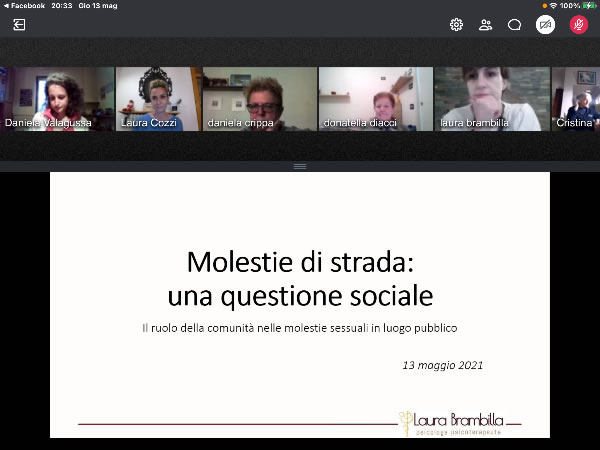600x450 pixels.
Task: Grab the divider handle above the slide
Action: pyautogui.click(x=300, y=166)
